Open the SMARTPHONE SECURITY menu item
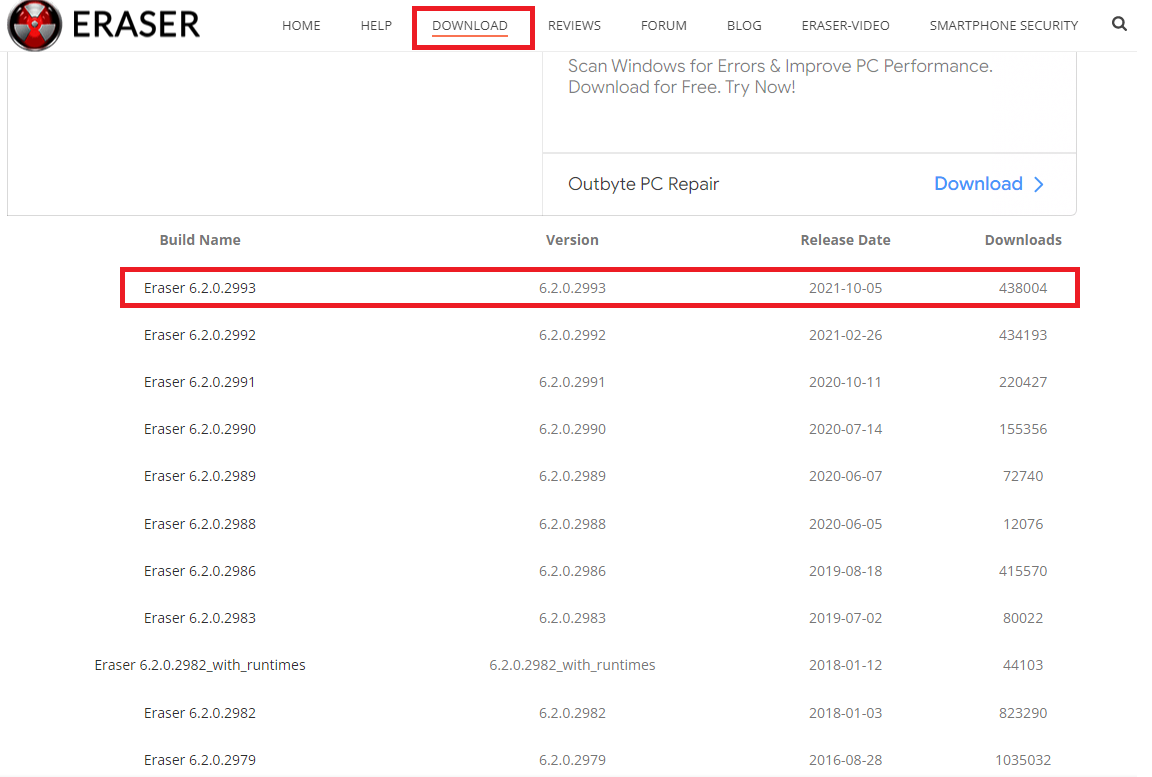This screenshot has width=1152, height=777. pyautogui.click(x=1004, y=26)
